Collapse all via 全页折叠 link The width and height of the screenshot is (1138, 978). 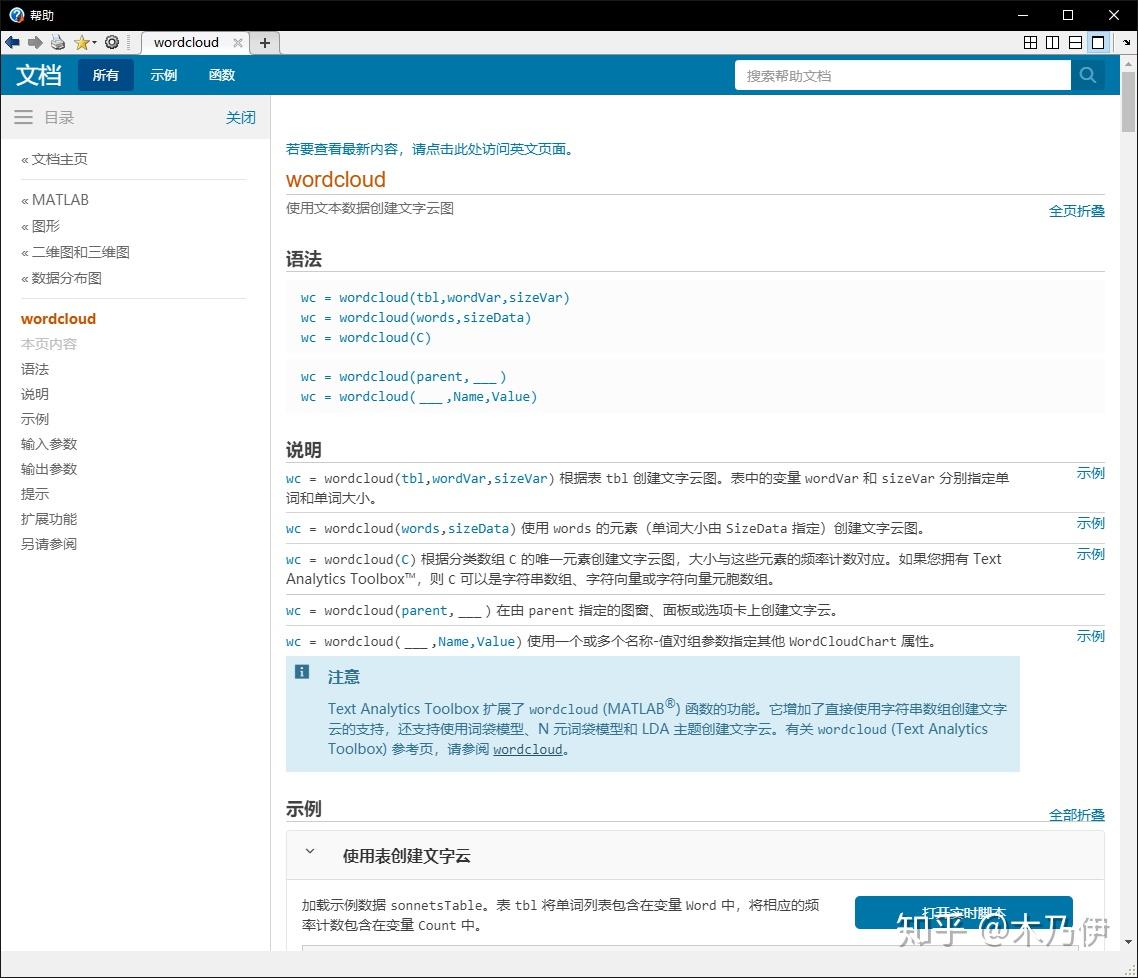tap(1076, 210)
